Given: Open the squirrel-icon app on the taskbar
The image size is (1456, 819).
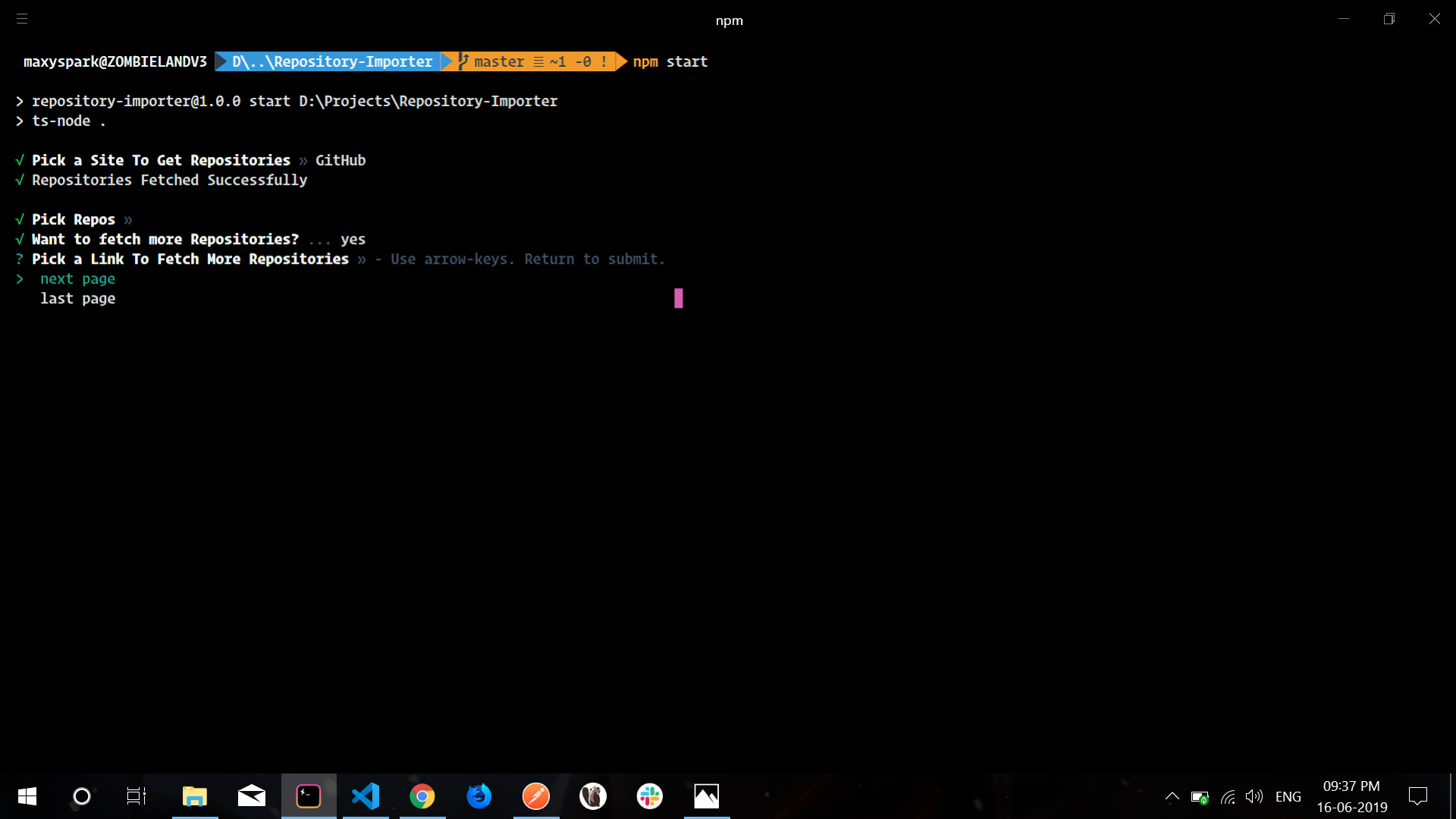Looking at the screenshot, I should 593,796.
